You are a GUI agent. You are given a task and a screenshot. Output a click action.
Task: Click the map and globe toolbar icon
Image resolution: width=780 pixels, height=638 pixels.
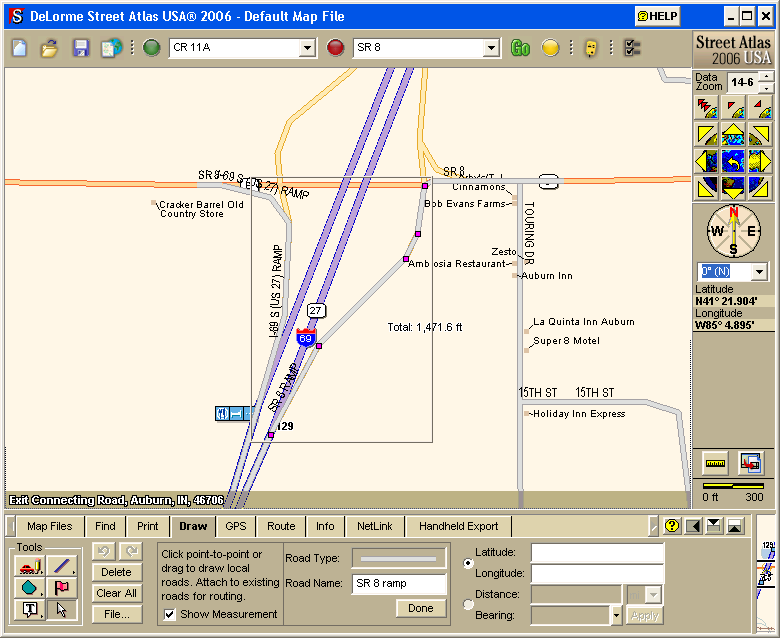(111, 48)
